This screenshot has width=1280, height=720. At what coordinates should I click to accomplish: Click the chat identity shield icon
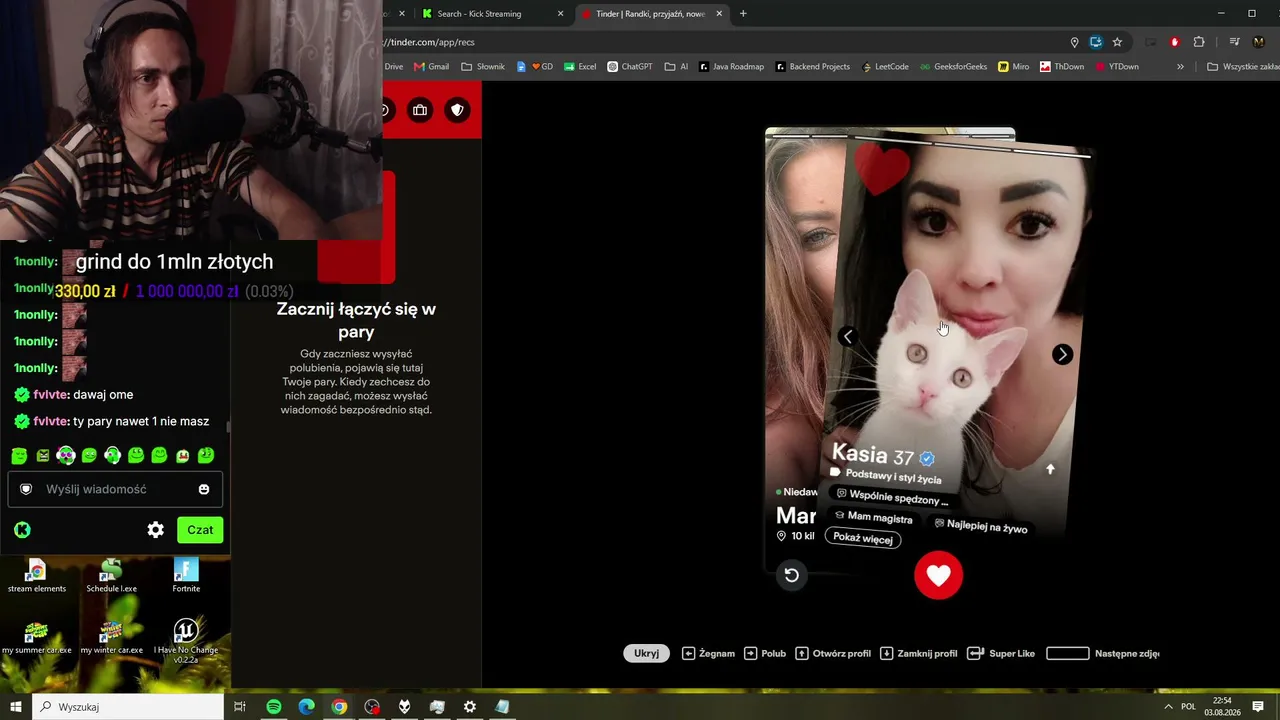26,489
